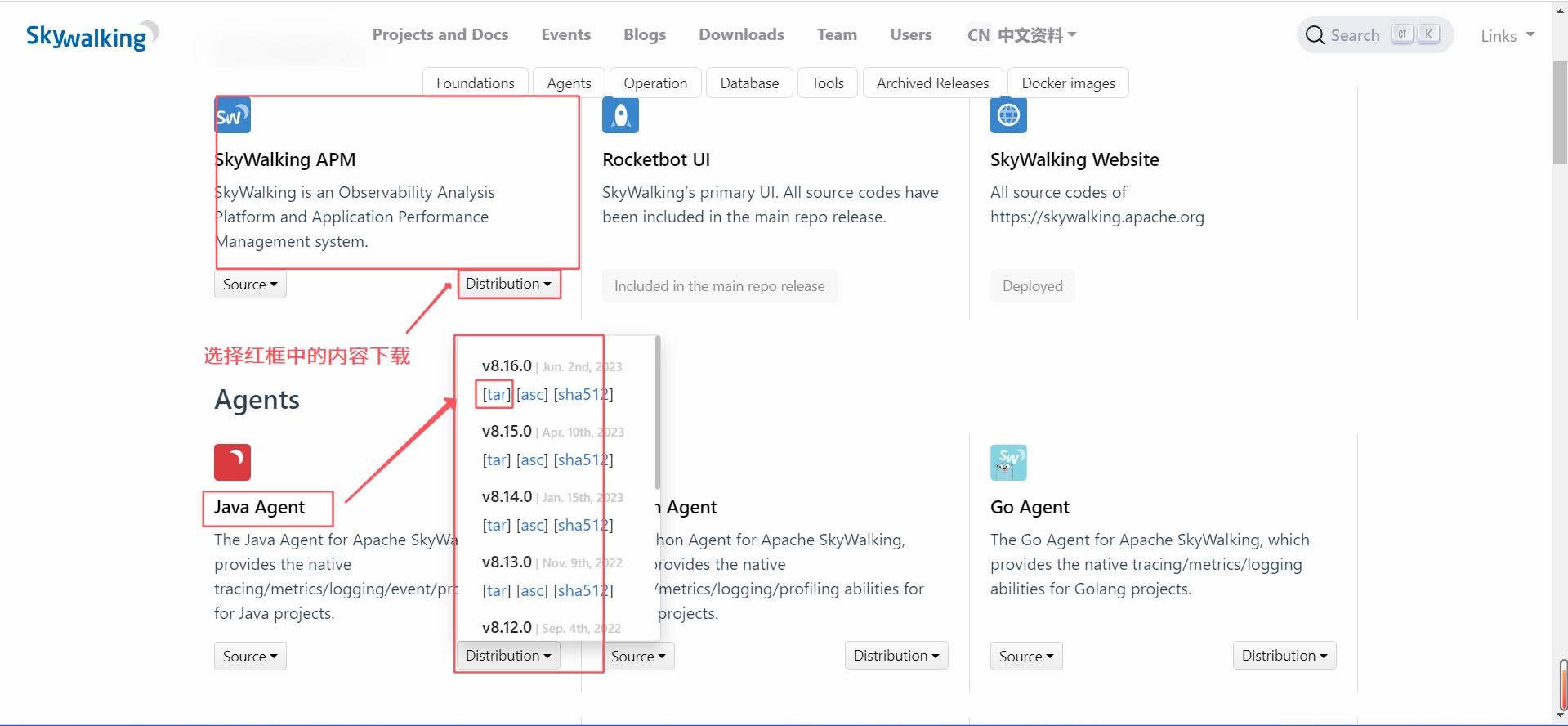Click the Included in the main repo release label

coord(720,285)
